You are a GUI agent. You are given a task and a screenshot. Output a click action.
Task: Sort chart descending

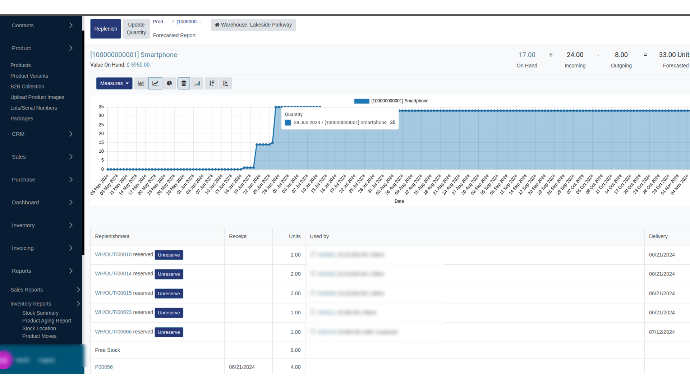212,83
